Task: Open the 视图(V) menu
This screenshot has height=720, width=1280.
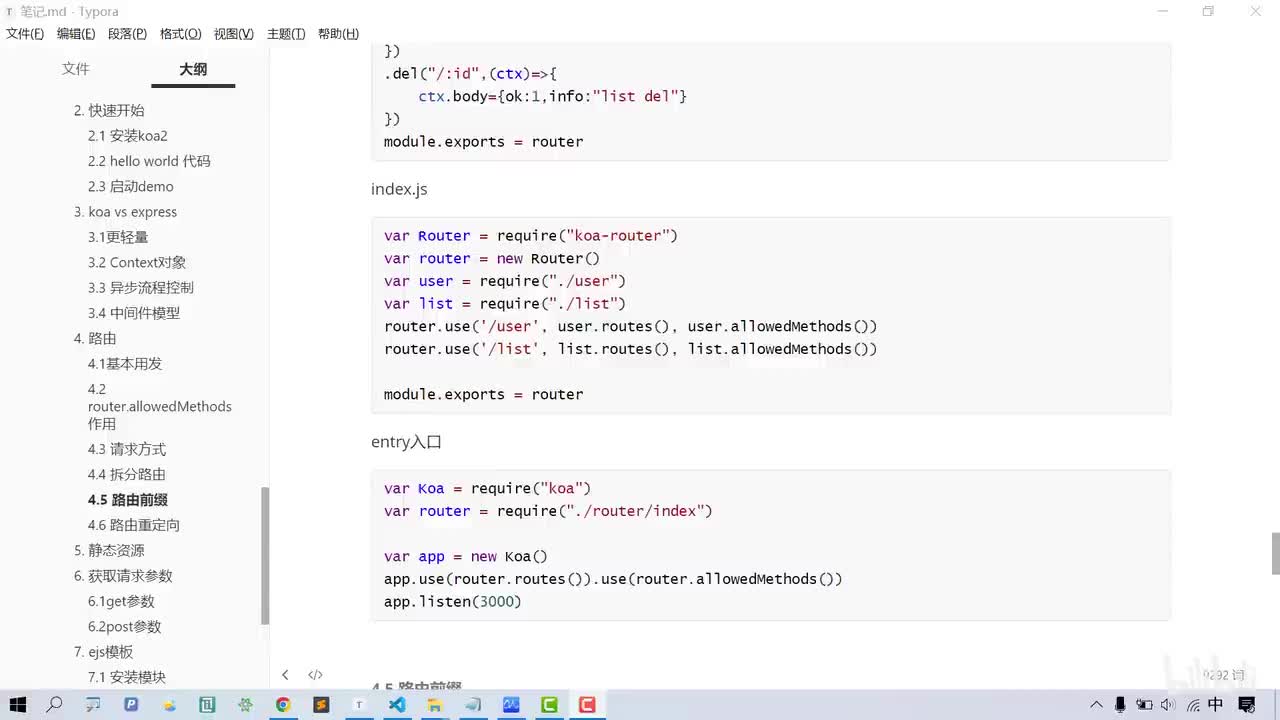Action: [233, 34]
